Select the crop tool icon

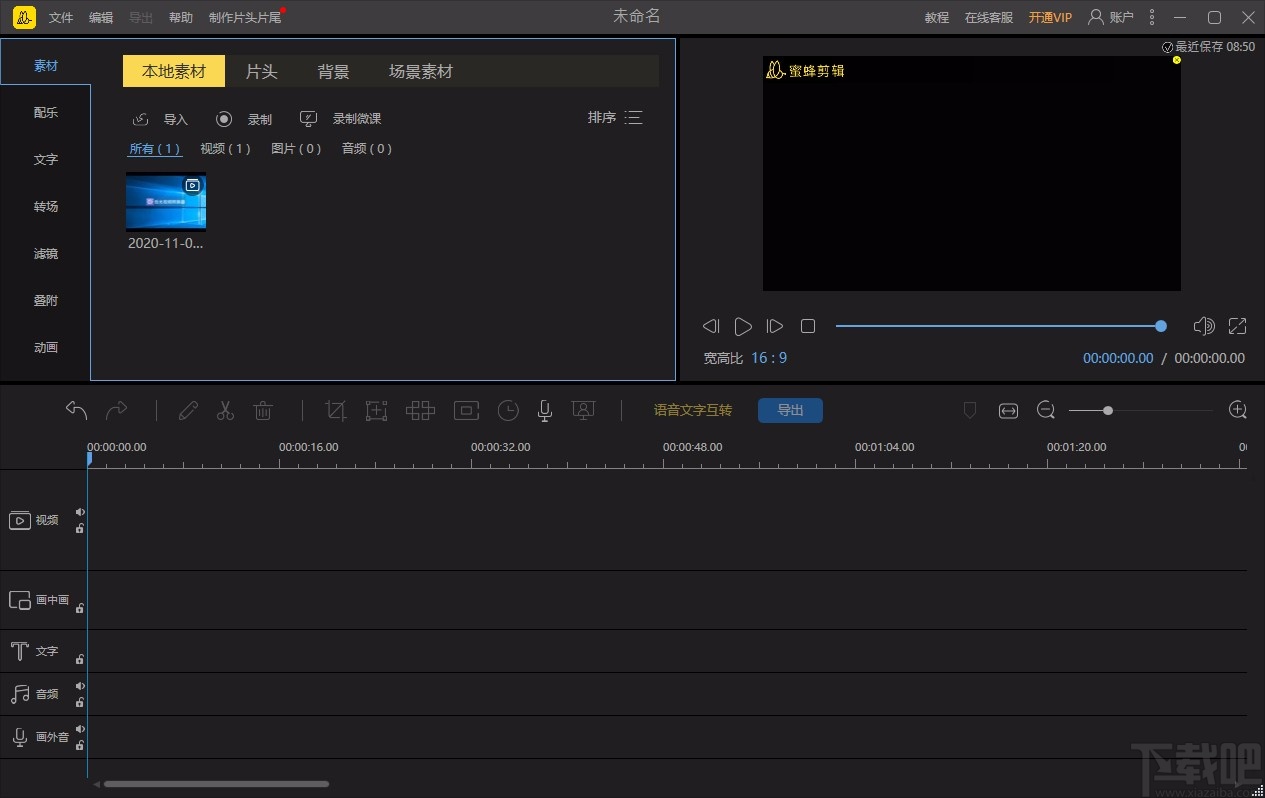pyautogui.click(x=336, y=410)
